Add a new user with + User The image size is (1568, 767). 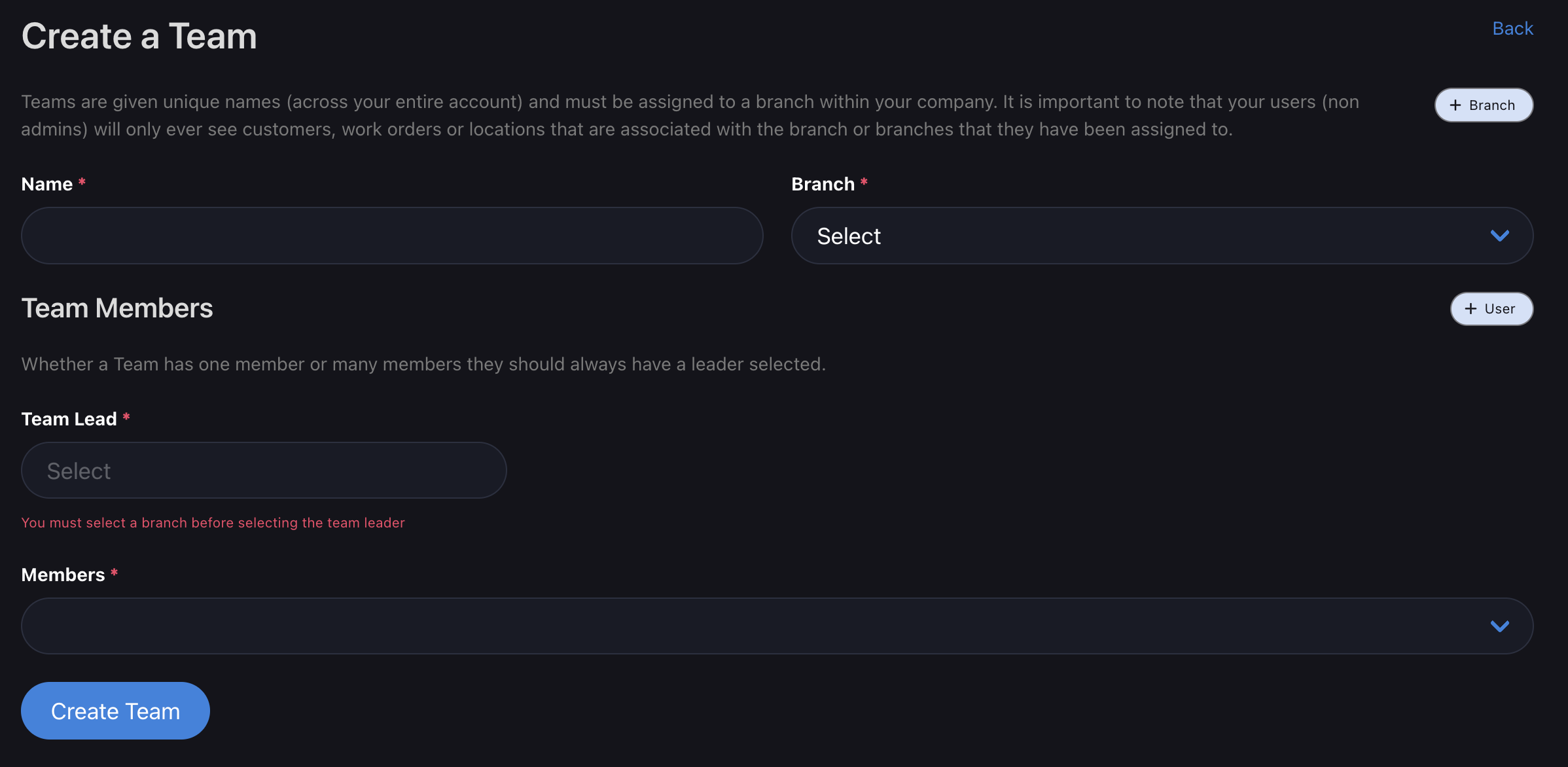tap(1491, 309)
